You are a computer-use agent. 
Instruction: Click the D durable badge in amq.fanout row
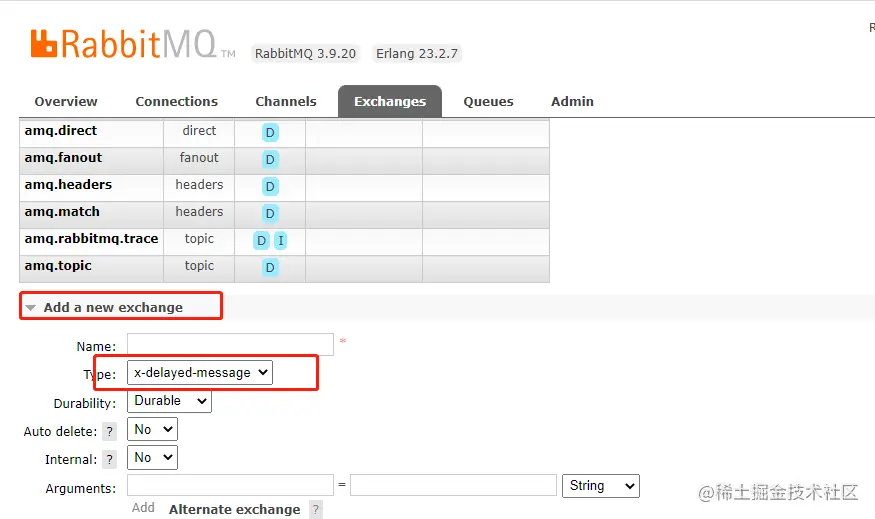pos(270,160)
